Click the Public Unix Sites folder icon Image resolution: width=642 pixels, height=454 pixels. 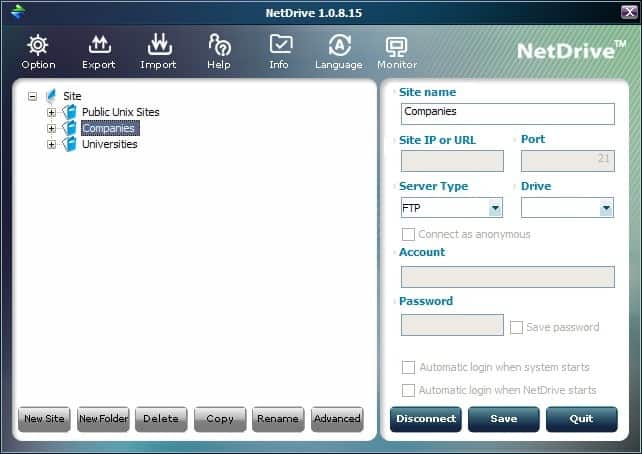pos(70,111)
